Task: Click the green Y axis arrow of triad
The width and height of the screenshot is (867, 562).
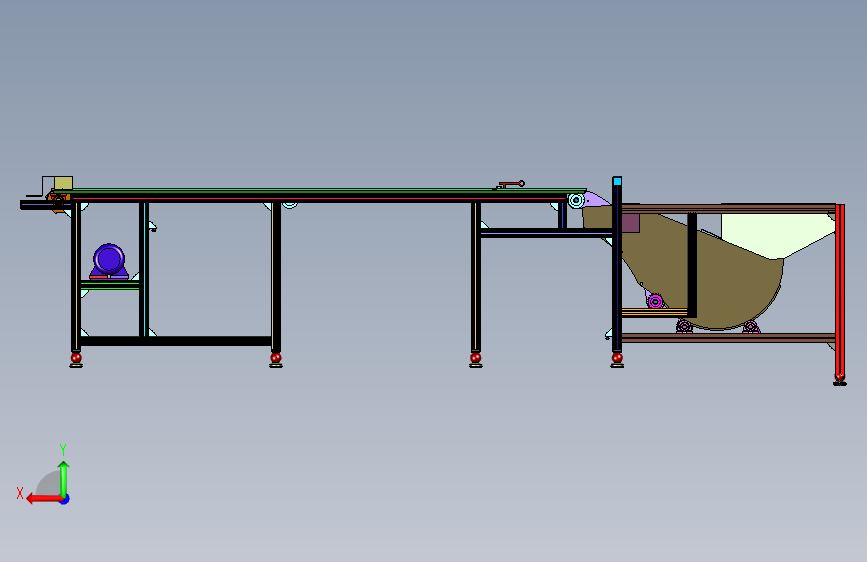Action: [x=64, y=479]
